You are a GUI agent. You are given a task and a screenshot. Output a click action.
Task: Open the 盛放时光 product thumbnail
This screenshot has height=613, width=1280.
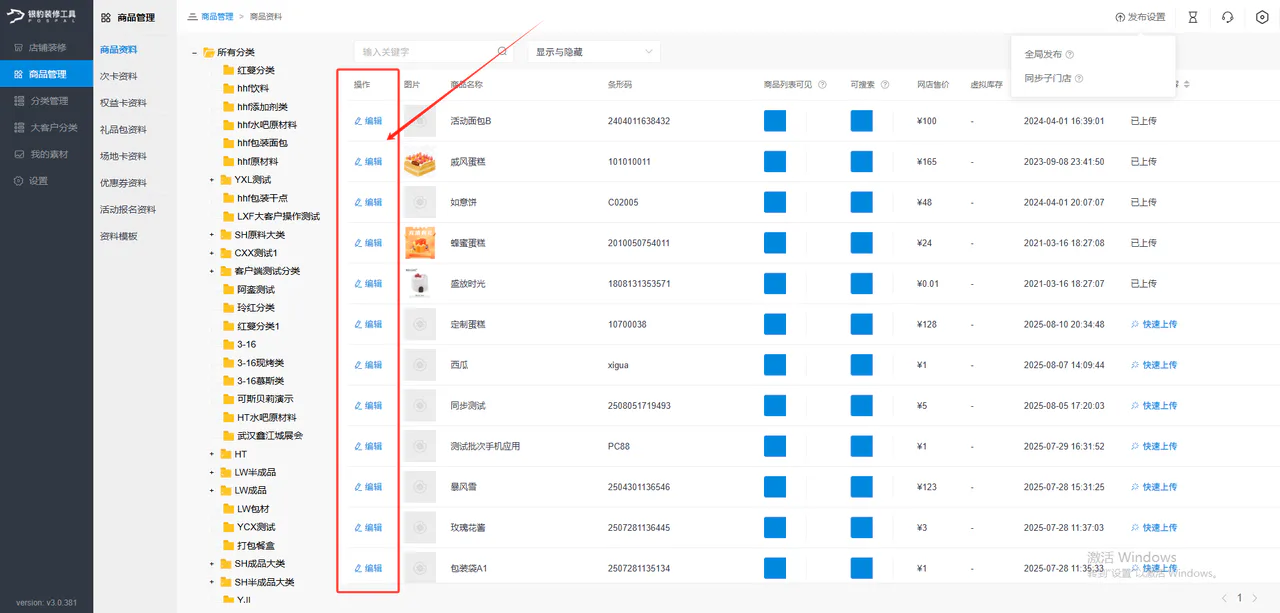420,283
